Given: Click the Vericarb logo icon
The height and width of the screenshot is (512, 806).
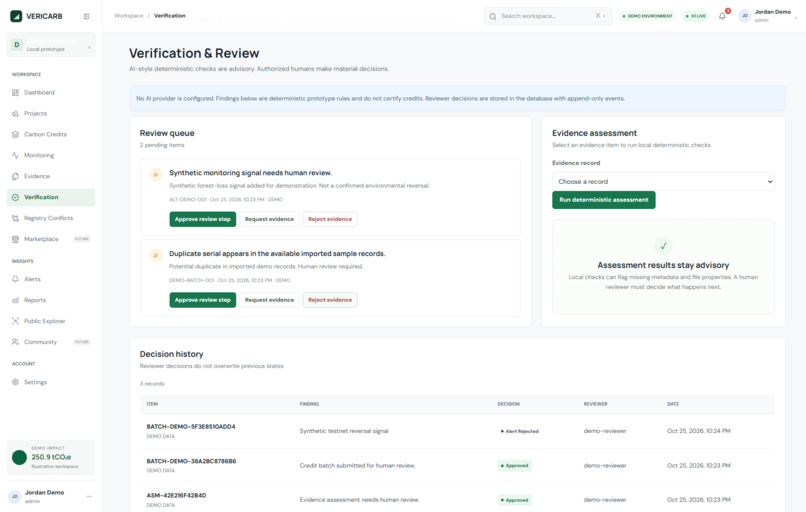Looking at the screenshot, I should click(x=16, y=16).
